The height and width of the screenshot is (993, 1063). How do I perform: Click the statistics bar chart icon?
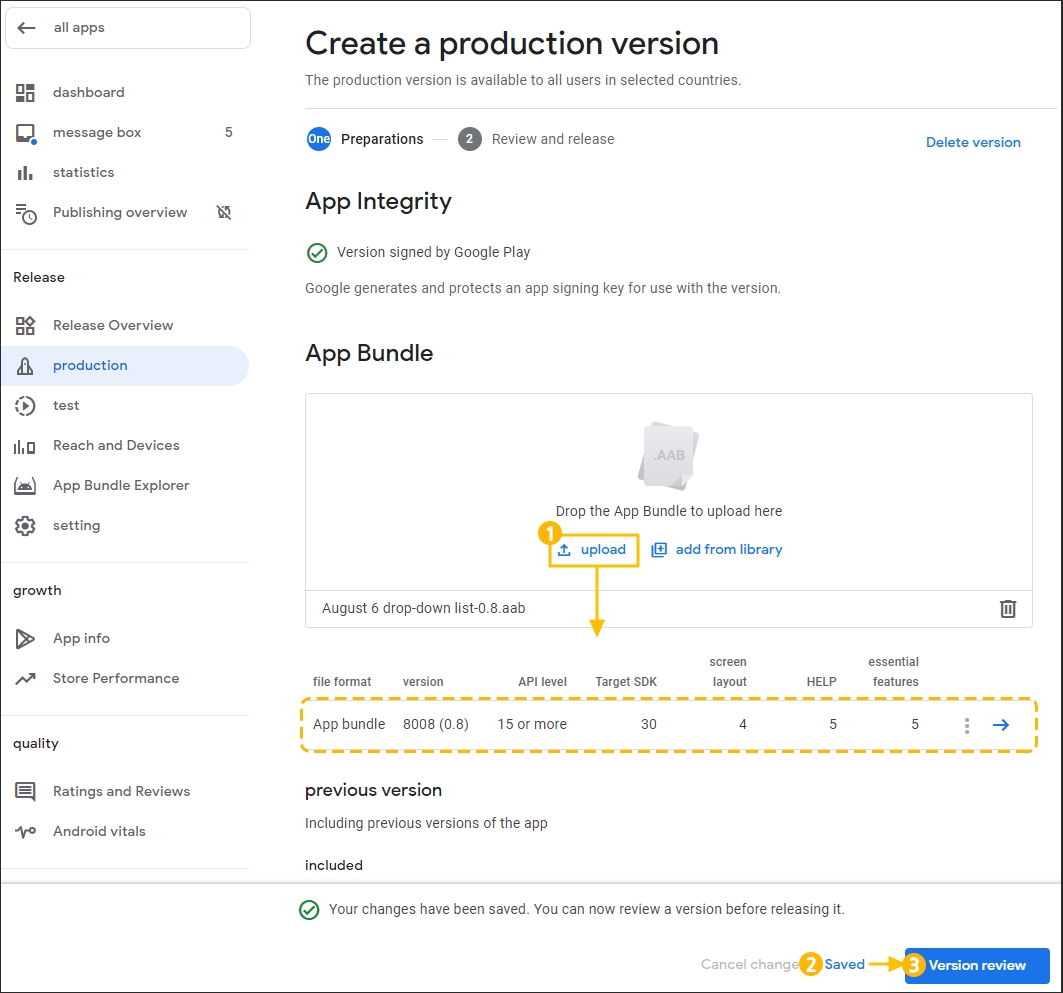tap(25, 173)
